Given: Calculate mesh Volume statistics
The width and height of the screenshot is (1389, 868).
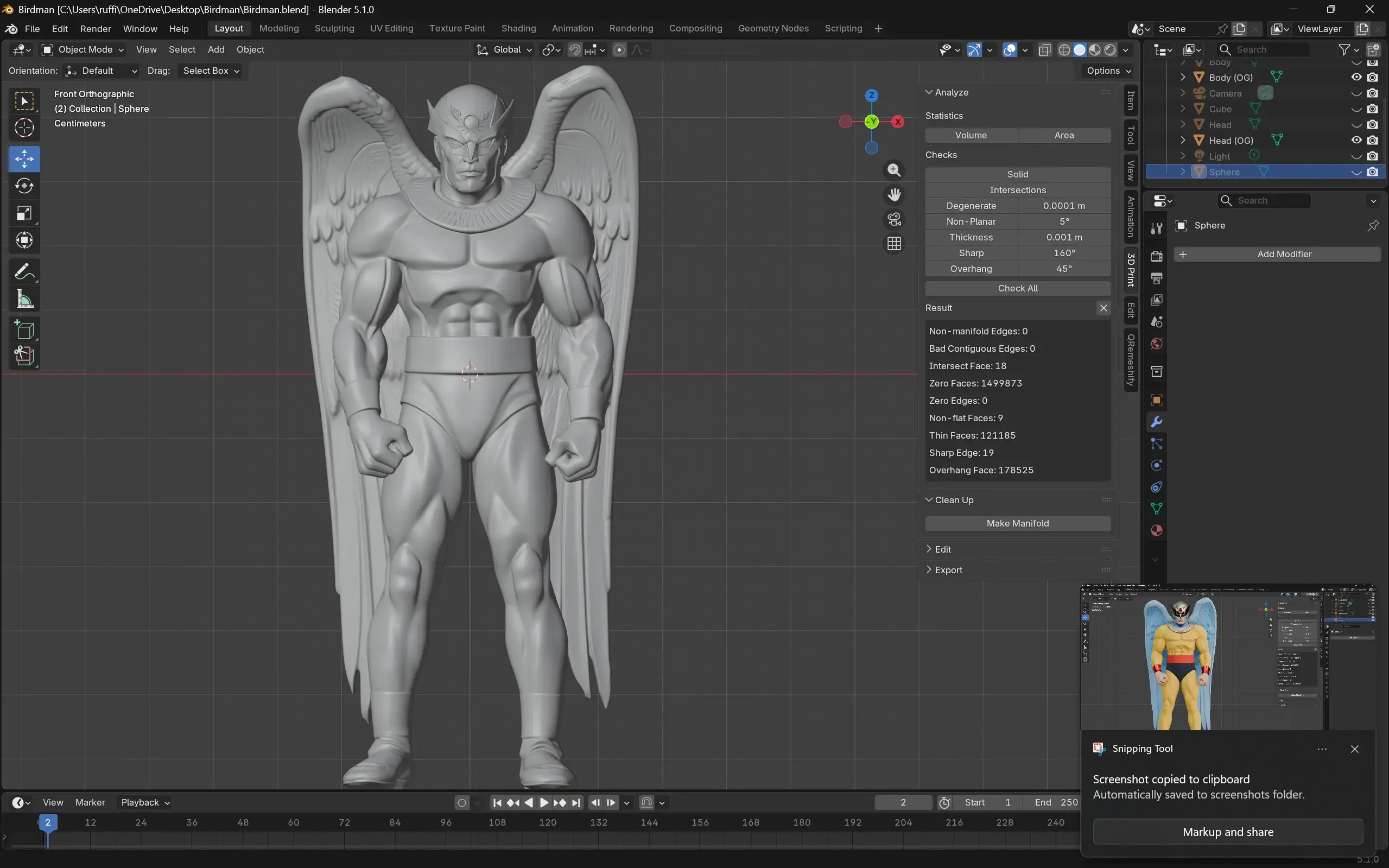Looking at the screenshot, I should 971,136.
